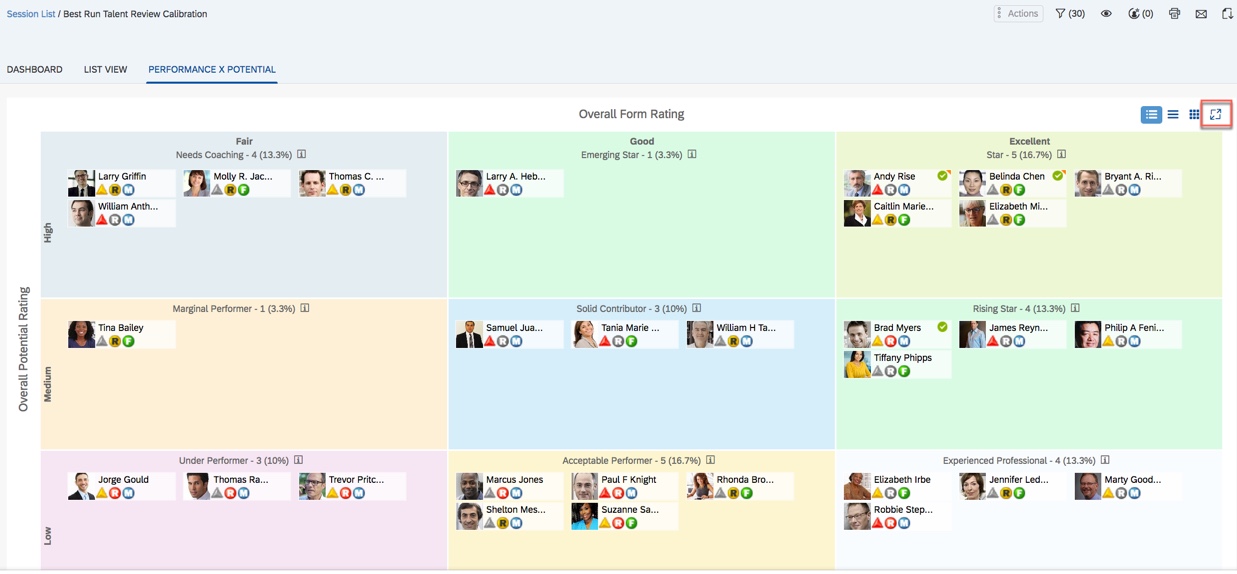The height and width of the screenshot is (574, 1237).
Task: Go back to Session List
Action: coord(31,14)
